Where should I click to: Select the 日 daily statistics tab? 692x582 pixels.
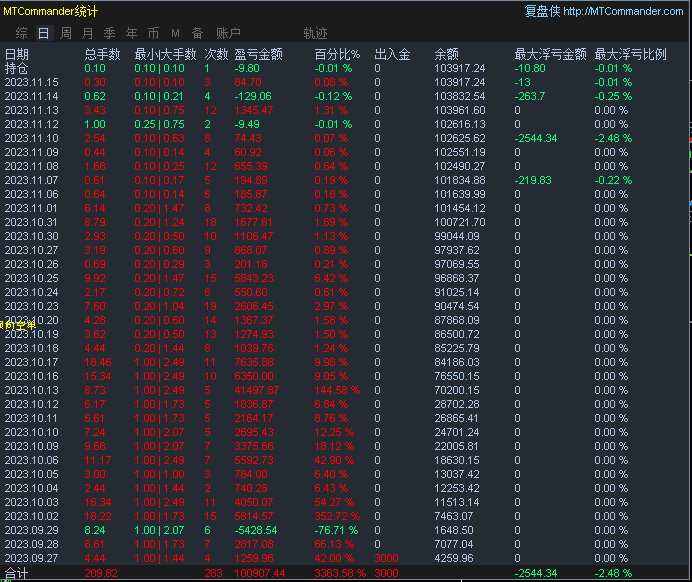click(43, 33)
